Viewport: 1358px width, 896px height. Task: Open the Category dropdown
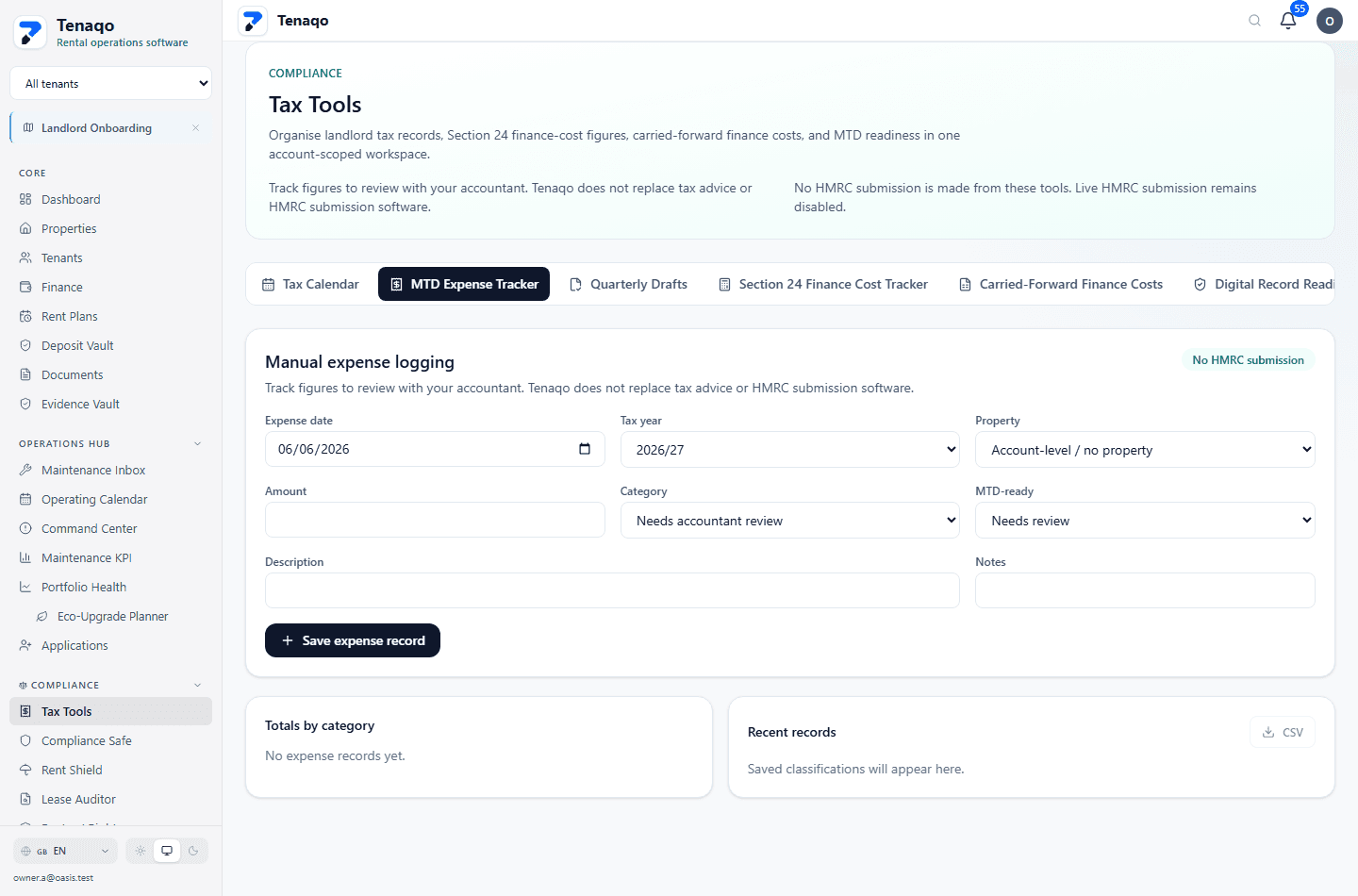click(x=790, y=521)
